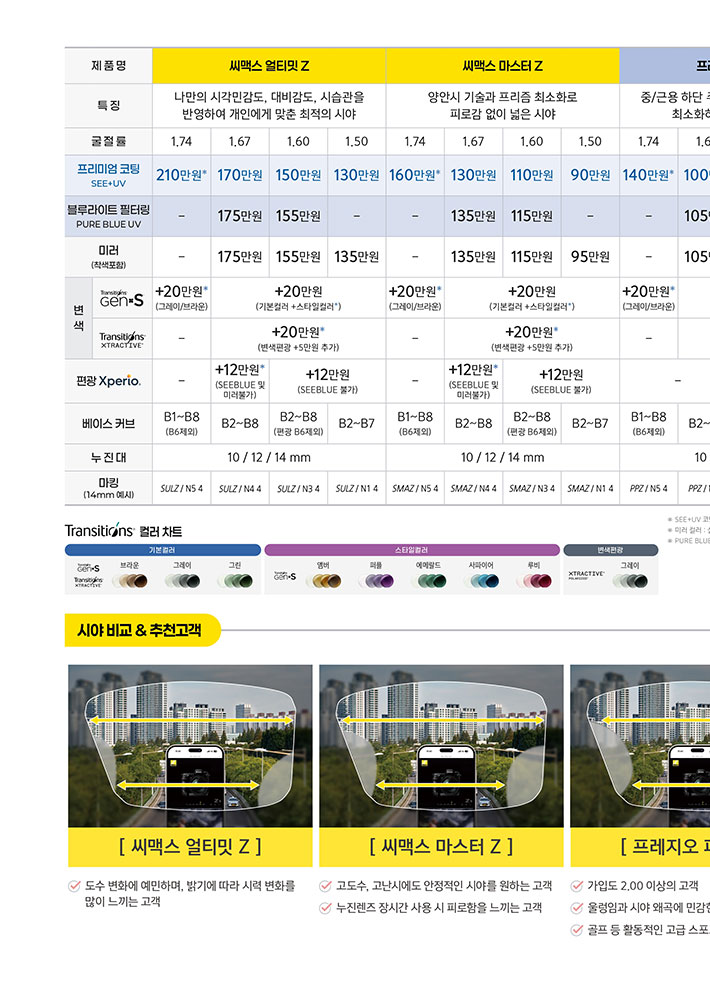Click the '95만원' mirror price cell

[590, 256]
